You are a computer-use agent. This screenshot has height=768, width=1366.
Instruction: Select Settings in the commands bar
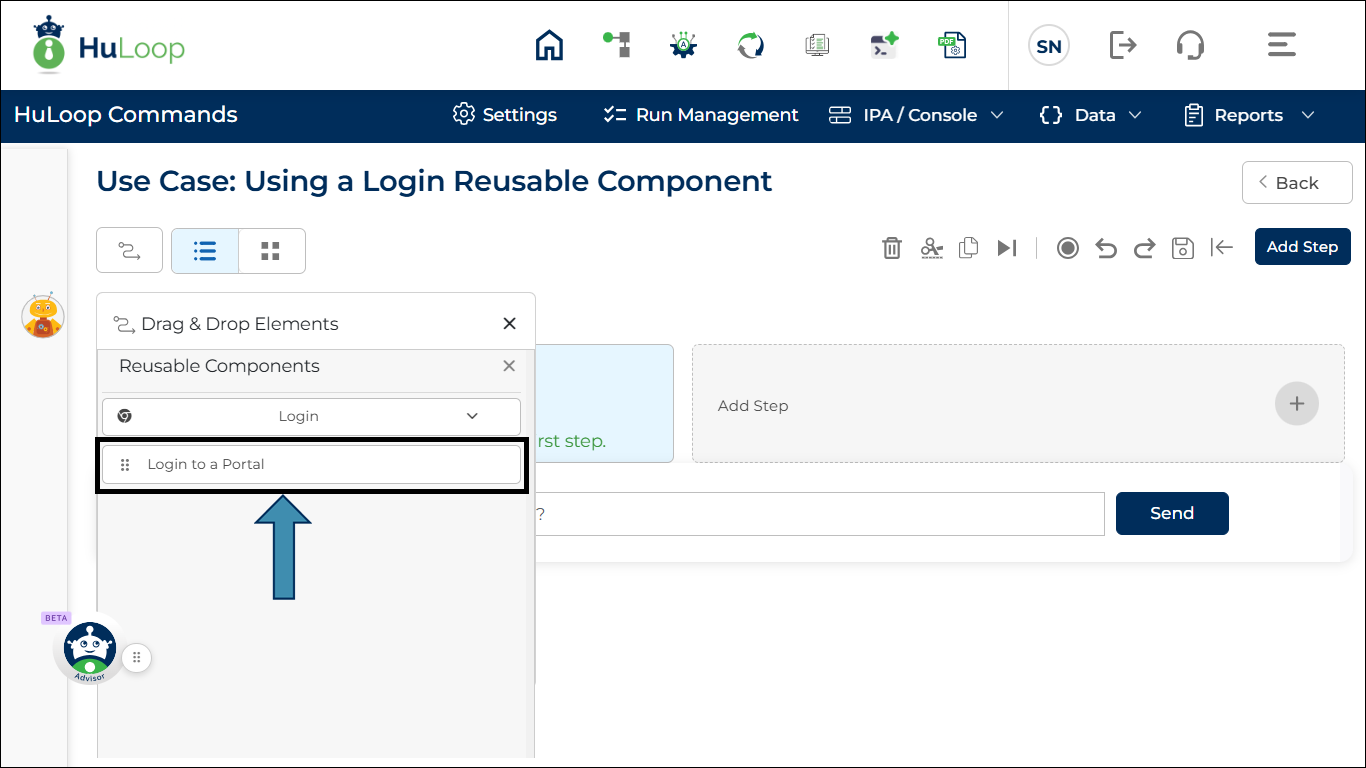coord(504,115)
